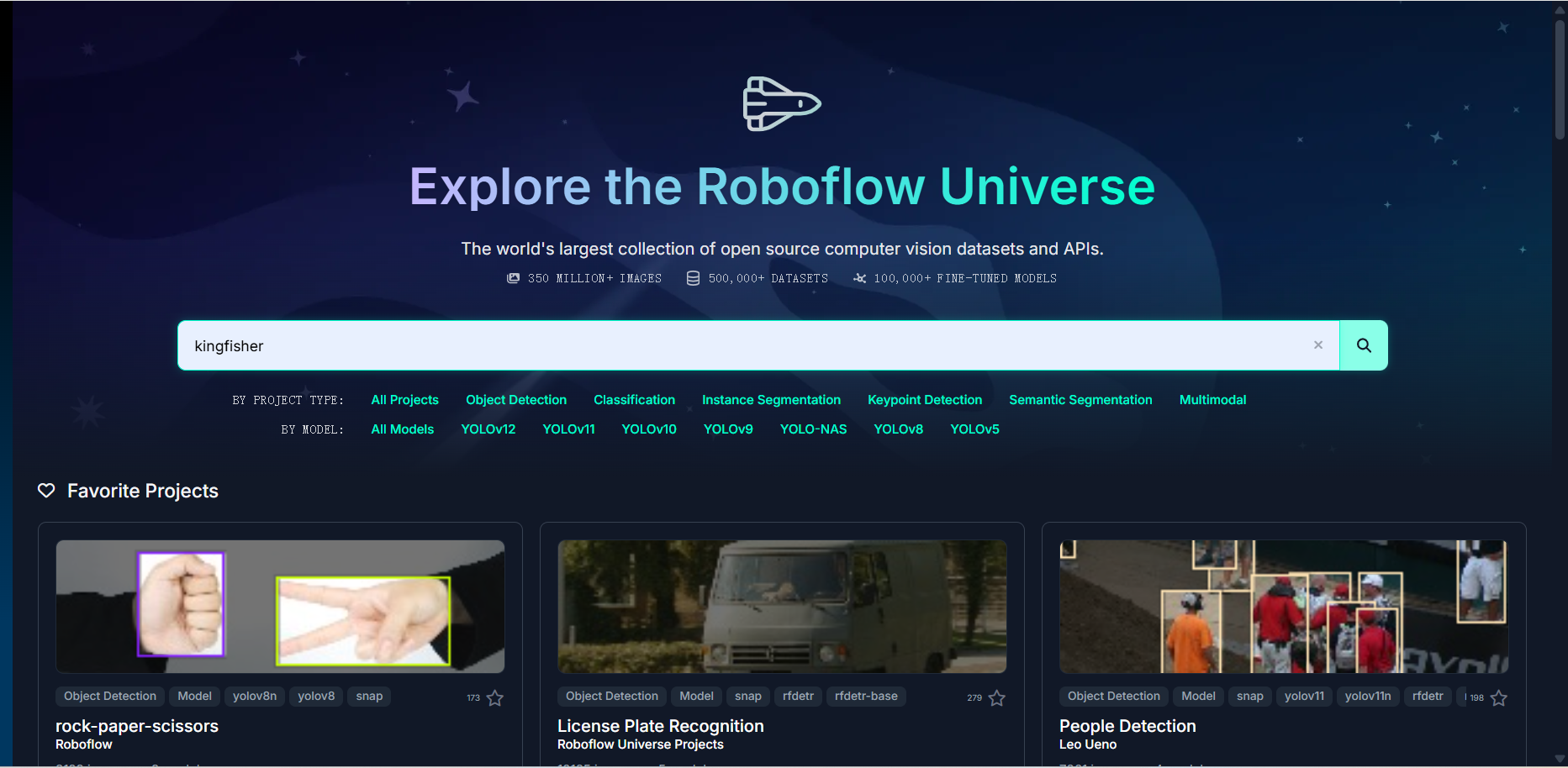Select the YOLOv5 model filter
The height and width of the screenshot is (768, 1568).
[974, 429]
